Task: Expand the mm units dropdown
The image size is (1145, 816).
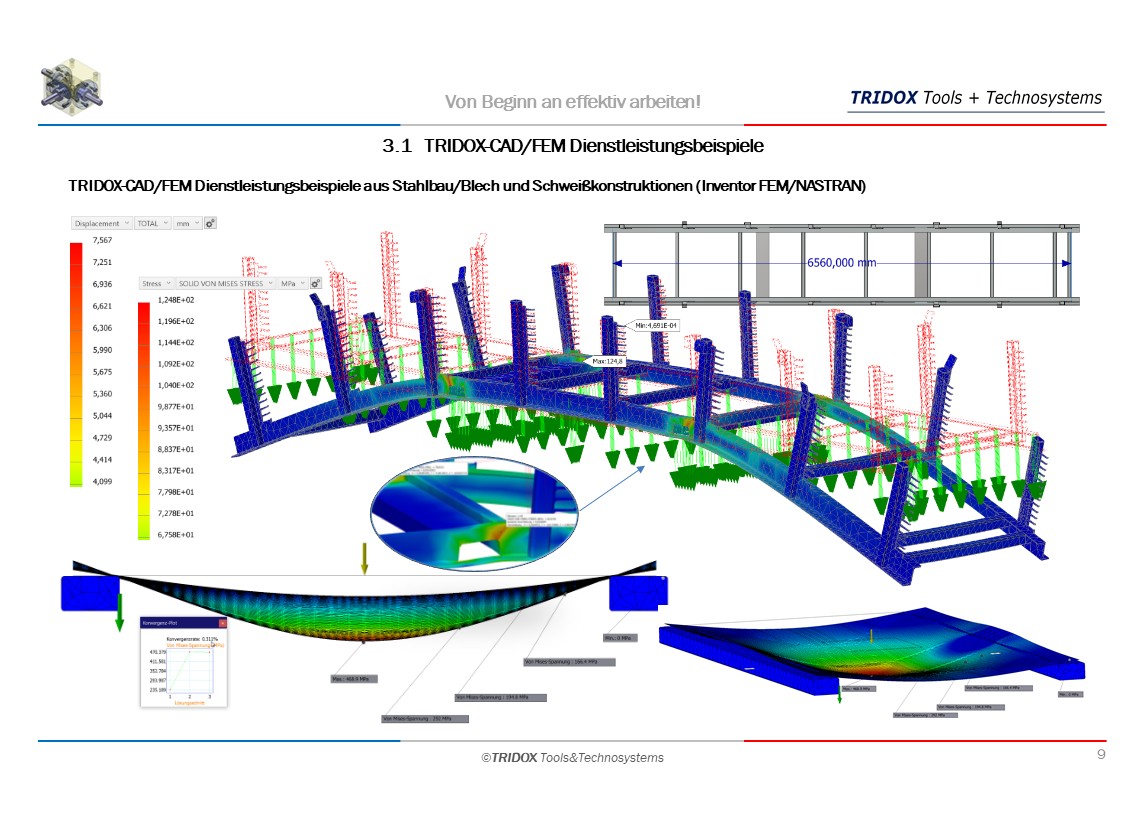Action: point(187,223)
